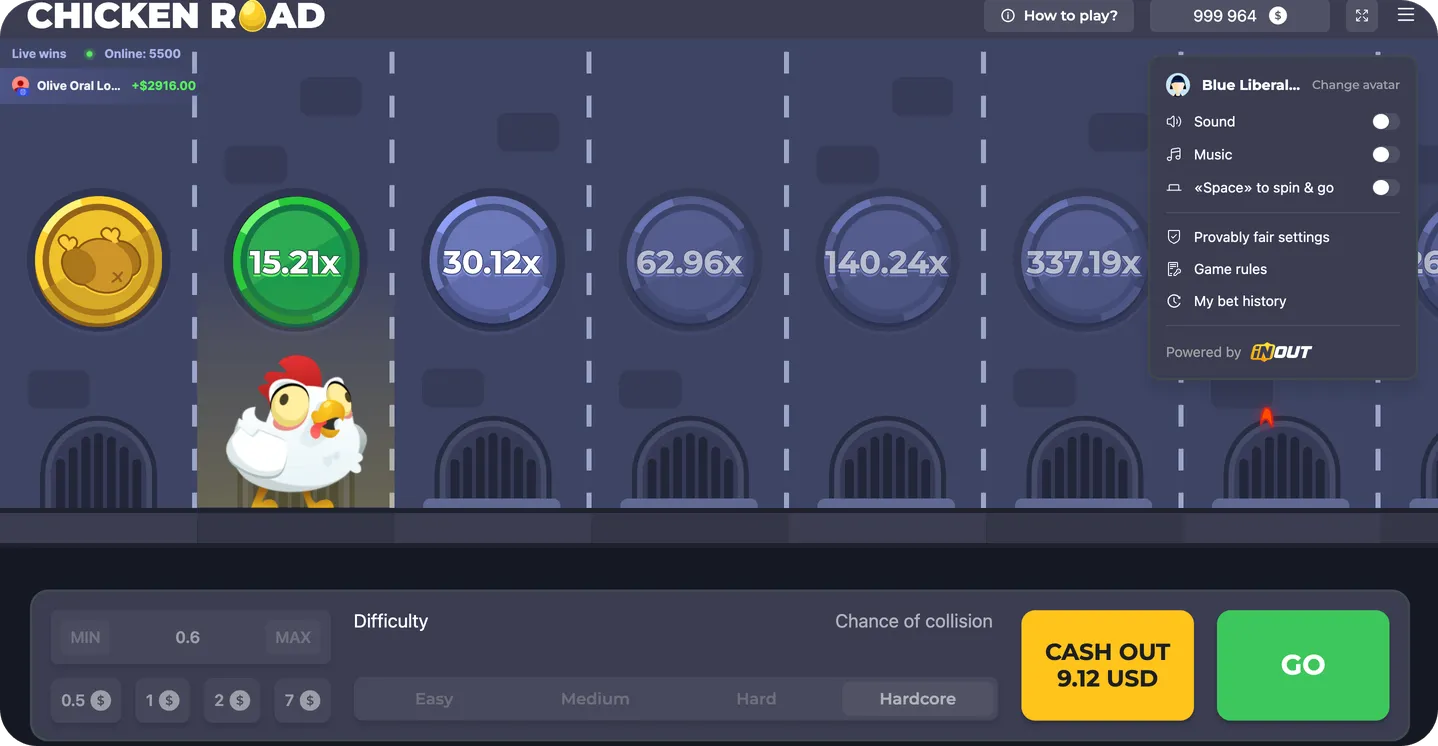Click the 30.12x multiplier coin

pyautogui.click(x=492, y=261)
